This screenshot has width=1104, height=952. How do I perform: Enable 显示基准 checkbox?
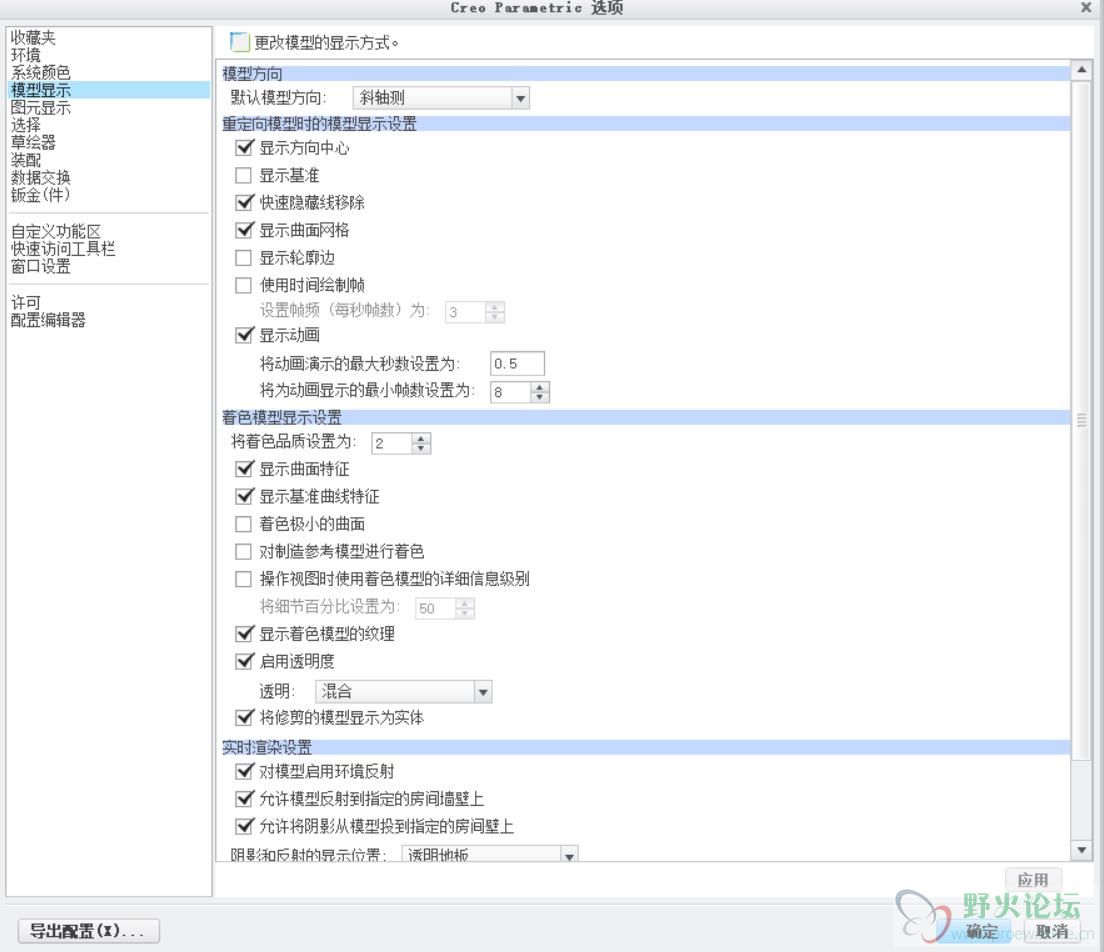pyautogui.click(x=244, y=175)
